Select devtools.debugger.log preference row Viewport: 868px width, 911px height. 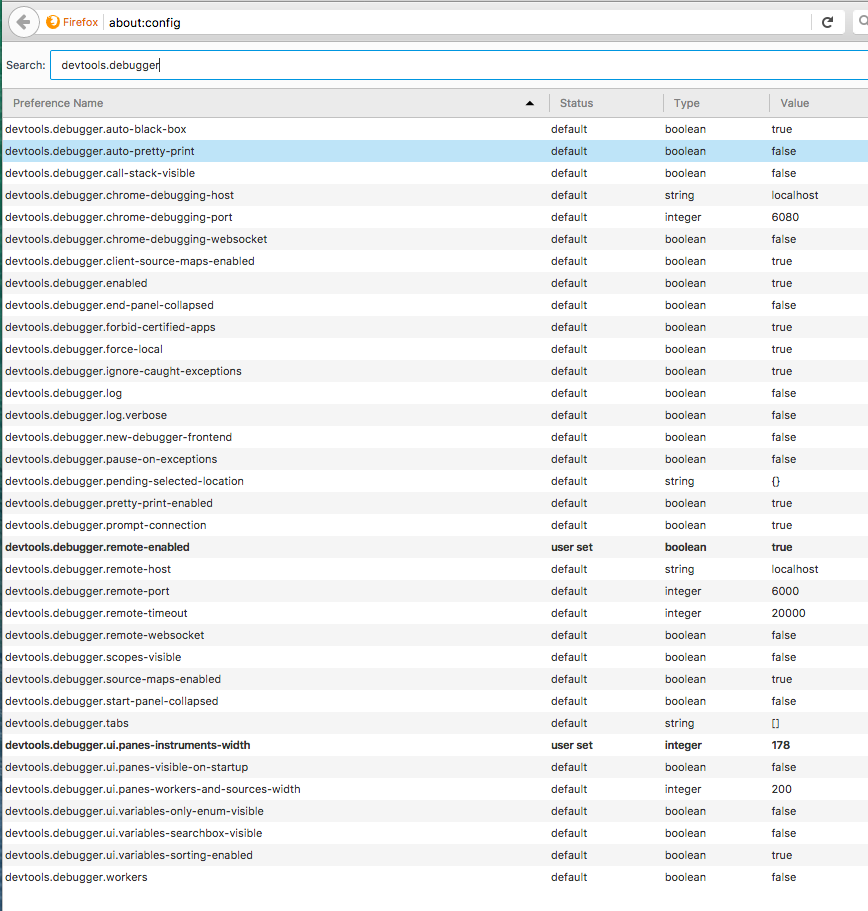click(x=435, y=393)
